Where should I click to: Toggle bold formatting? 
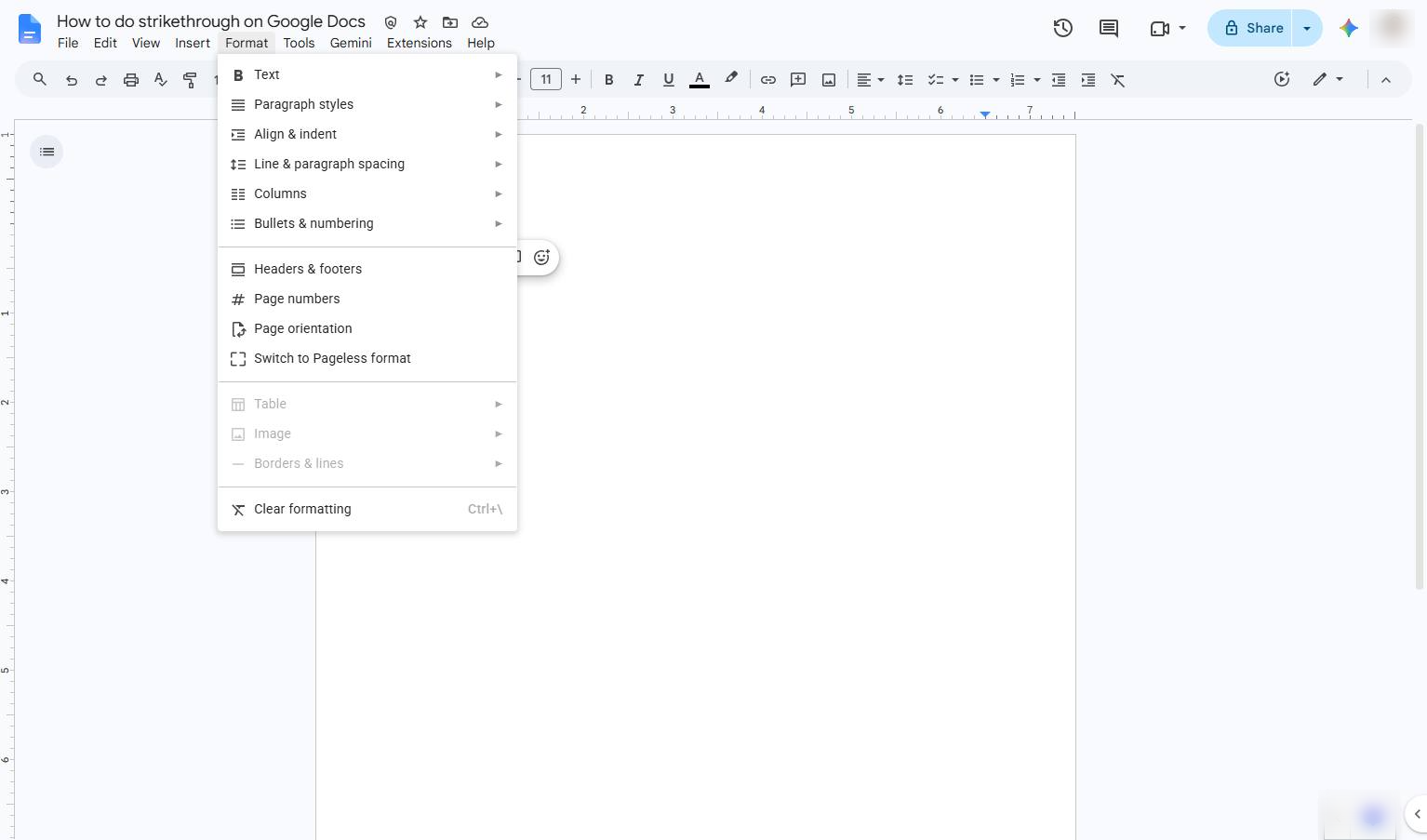click(609, 80)
